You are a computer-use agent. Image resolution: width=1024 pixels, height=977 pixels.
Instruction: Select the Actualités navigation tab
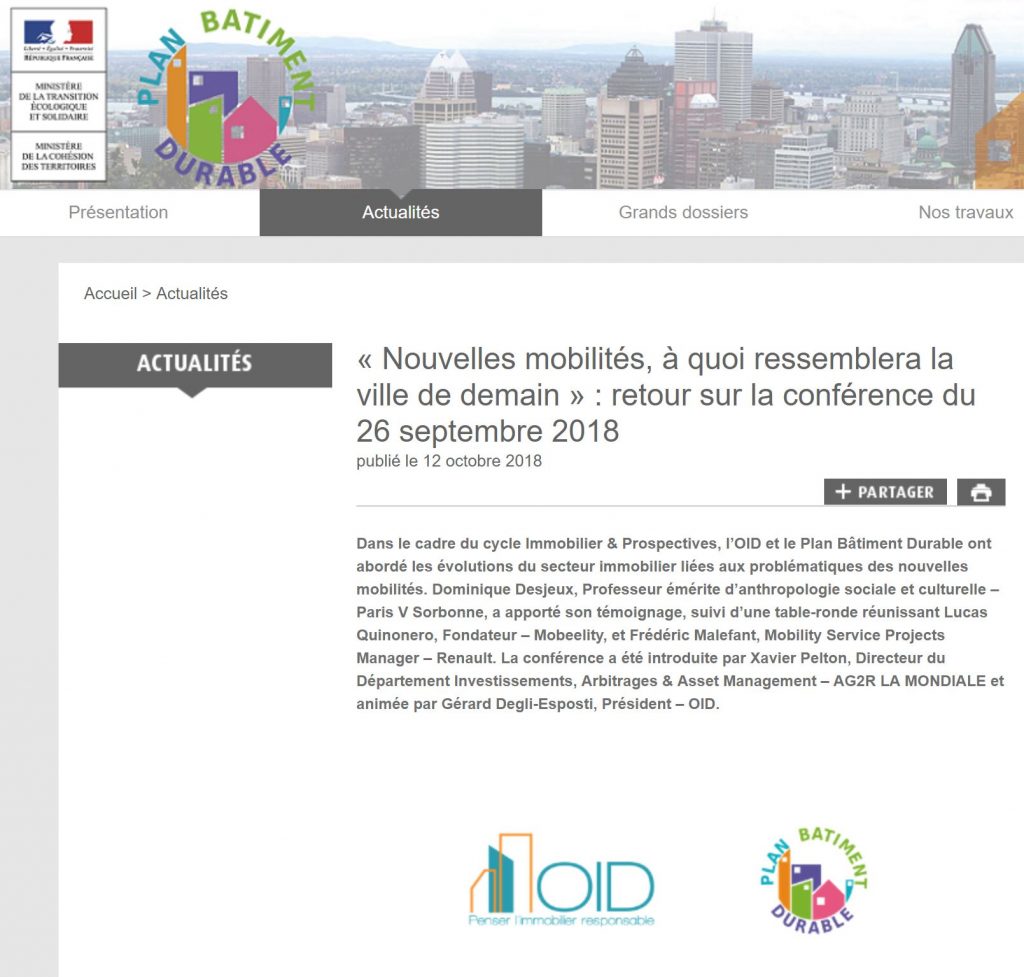click(400, 212)
